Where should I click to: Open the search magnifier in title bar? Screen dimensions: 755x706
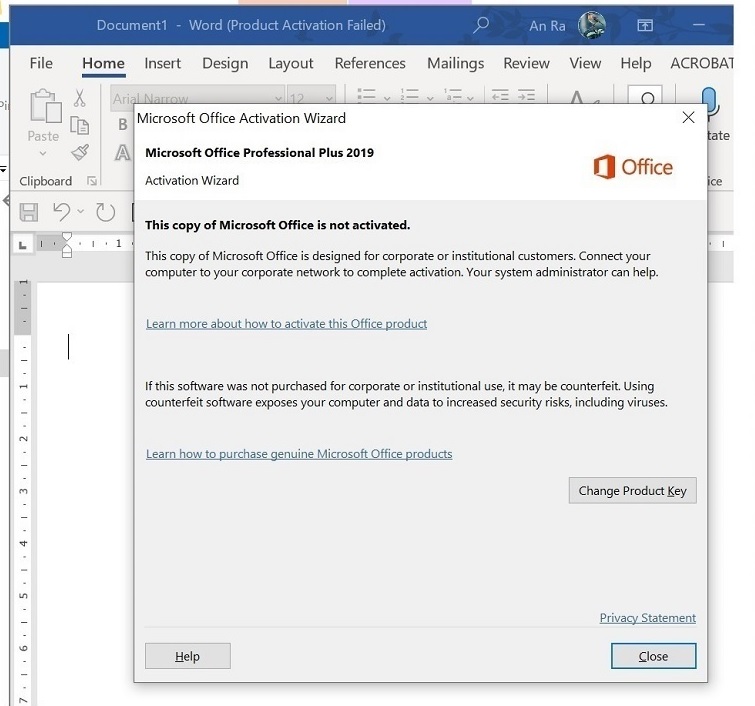481,25
